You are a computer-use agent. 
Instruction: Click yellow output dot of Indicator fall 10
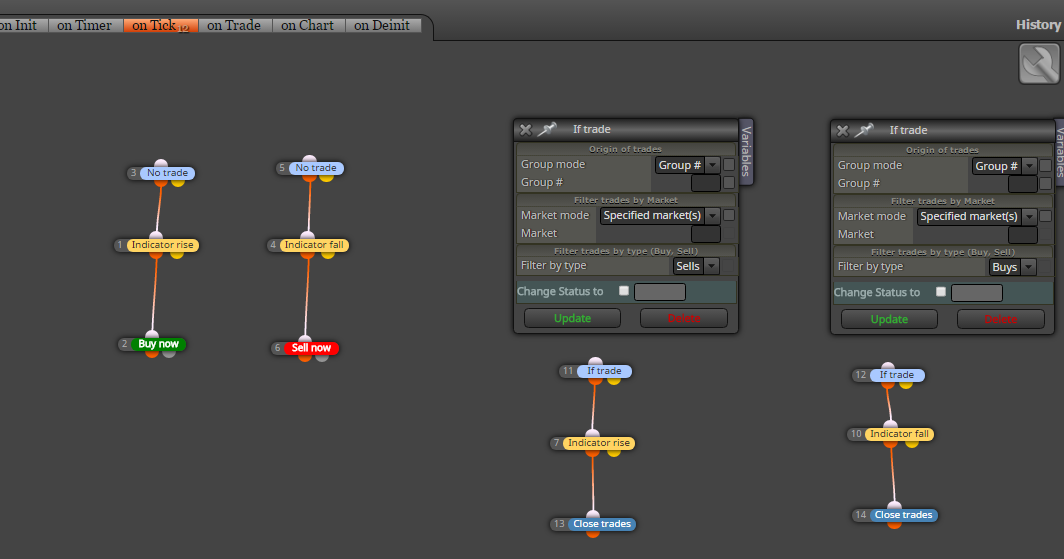click(911, 443)
